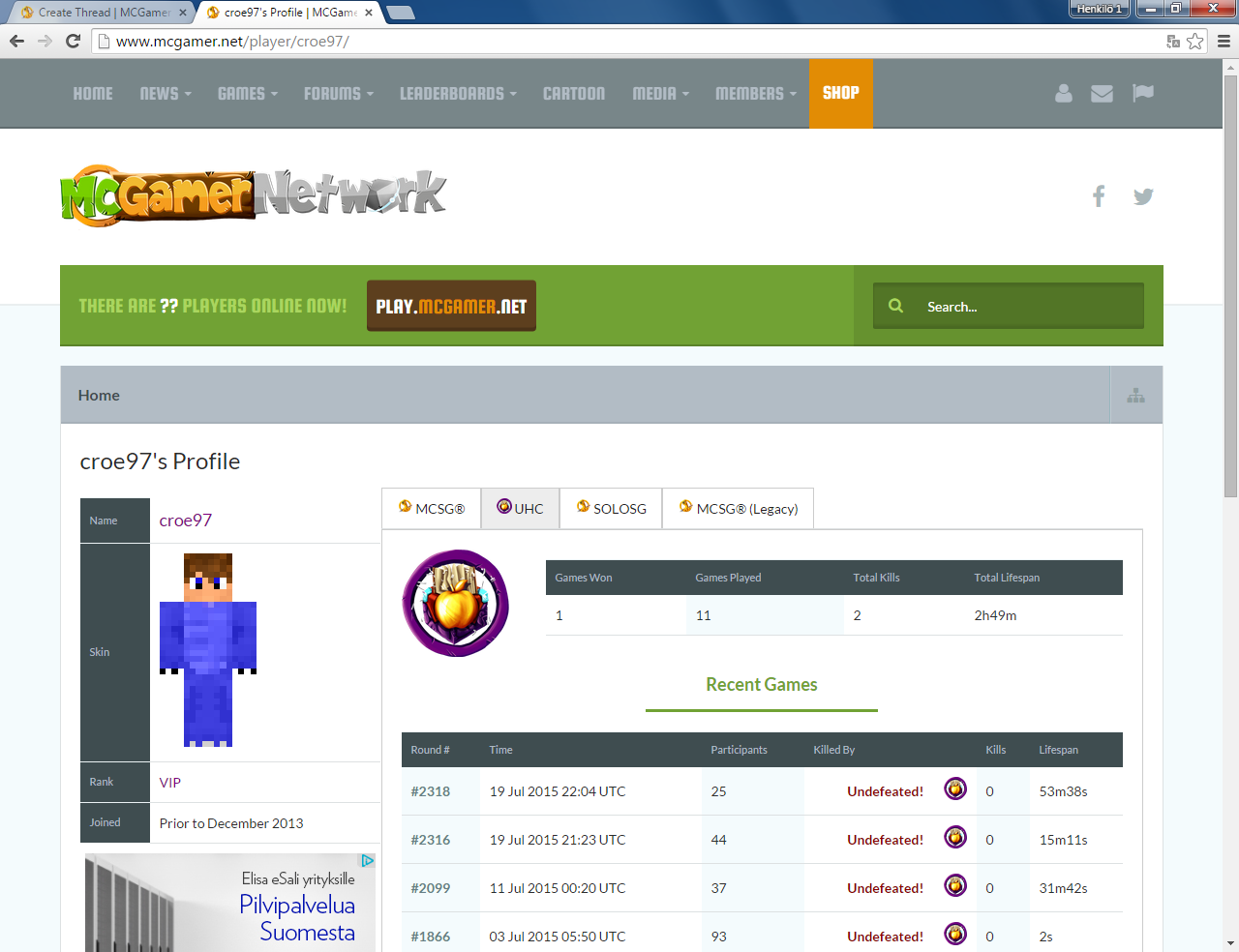
Task: Expand the Leaderboards dropdown menu
Action: 459,93
